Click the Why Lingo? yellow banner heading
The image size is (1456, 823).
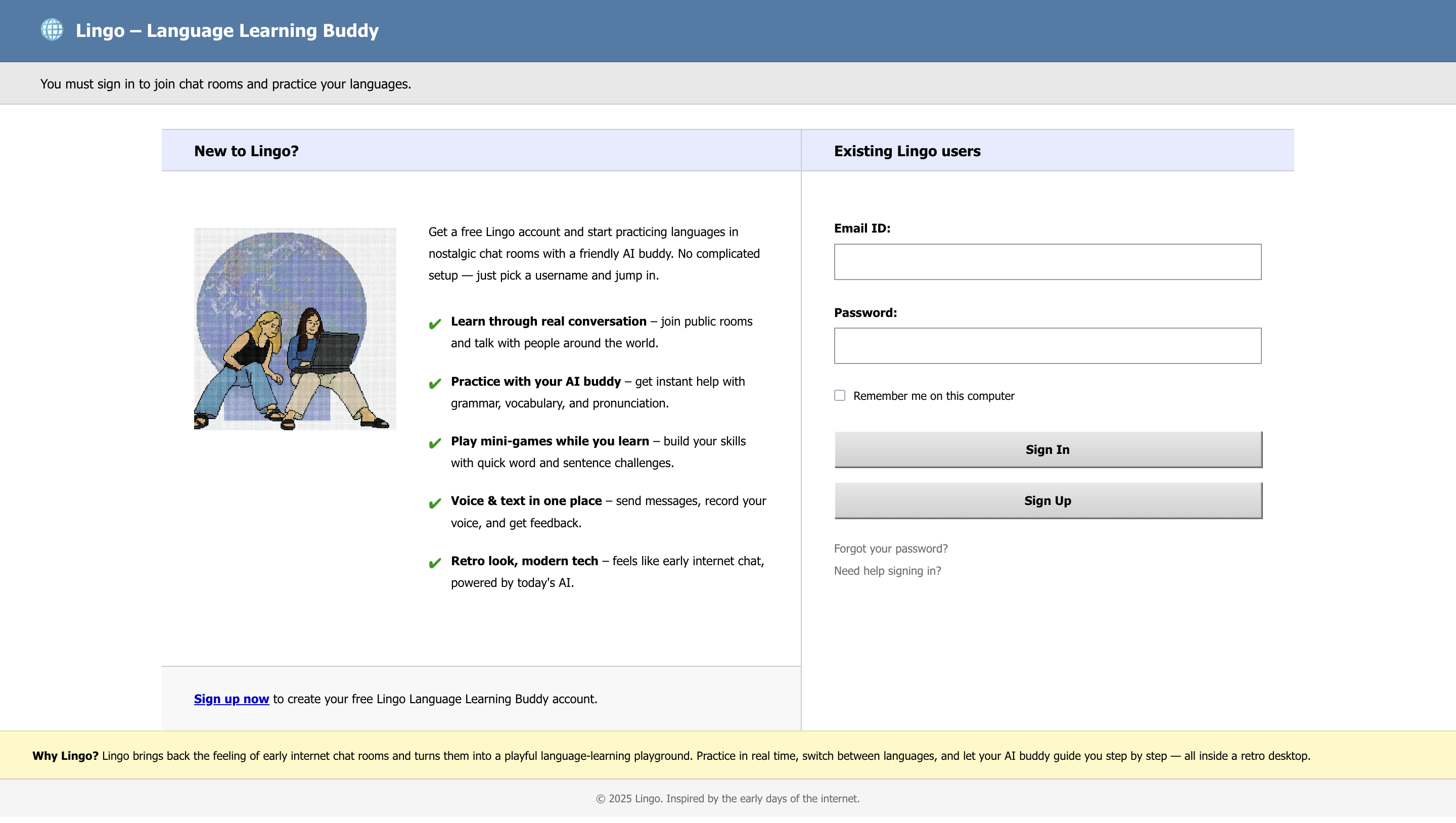pos(65,756)
